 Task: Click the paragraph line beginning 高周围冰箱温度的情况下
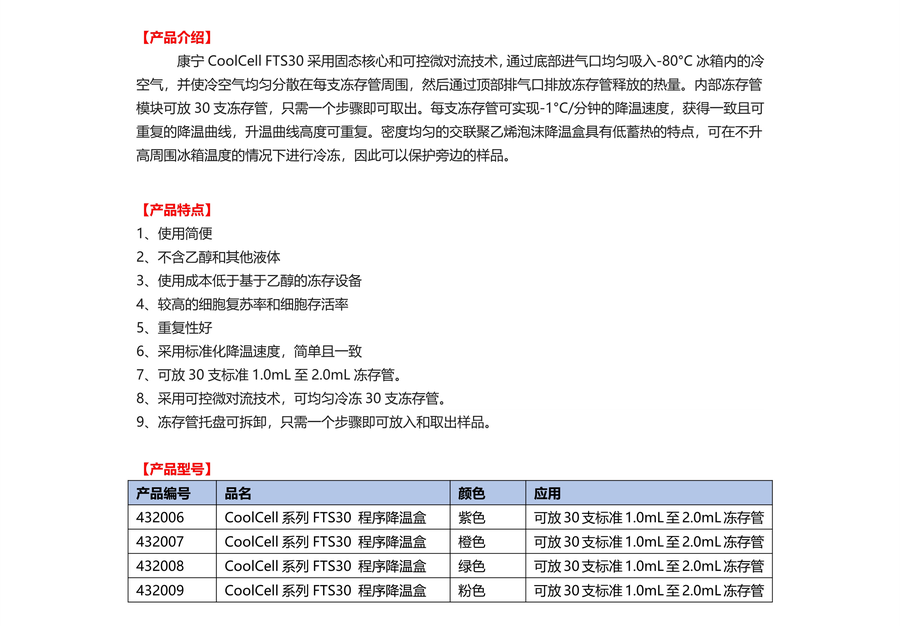click(x=324, y=155)
